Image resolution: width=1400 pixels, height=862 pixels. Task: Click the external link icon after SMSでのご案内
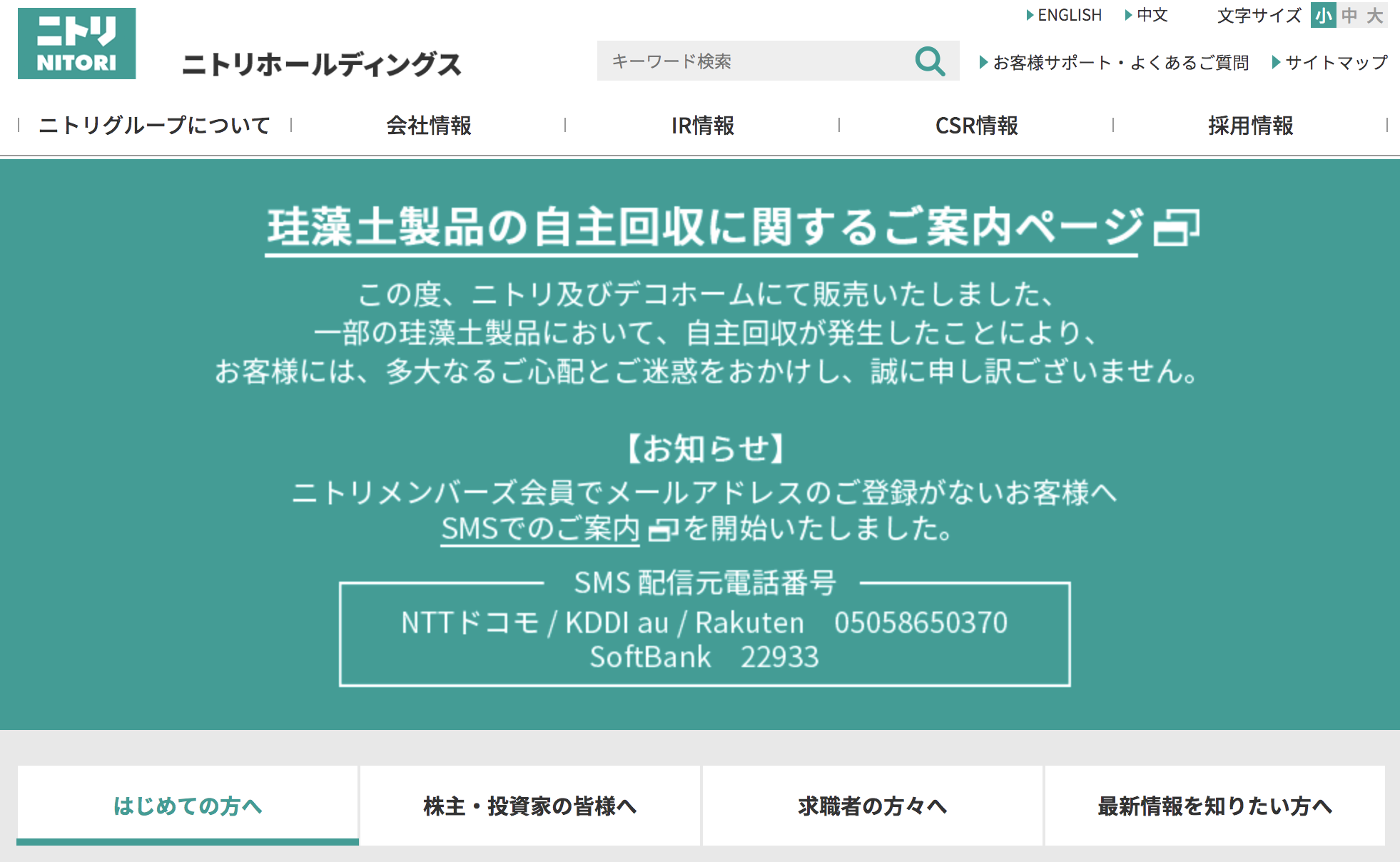pos(663,530)
